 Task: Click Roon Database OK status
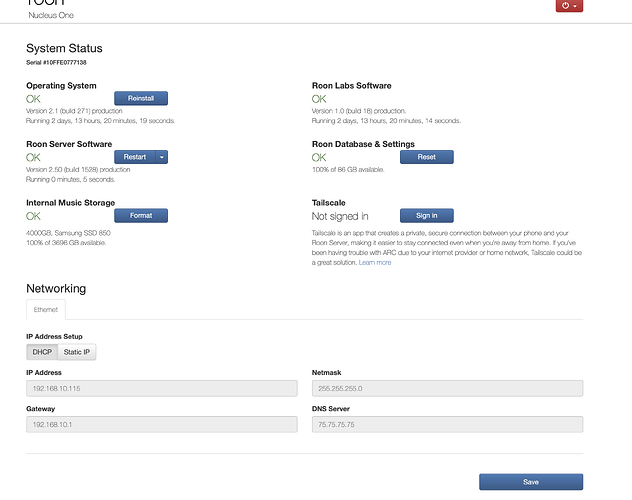point(319,158)
